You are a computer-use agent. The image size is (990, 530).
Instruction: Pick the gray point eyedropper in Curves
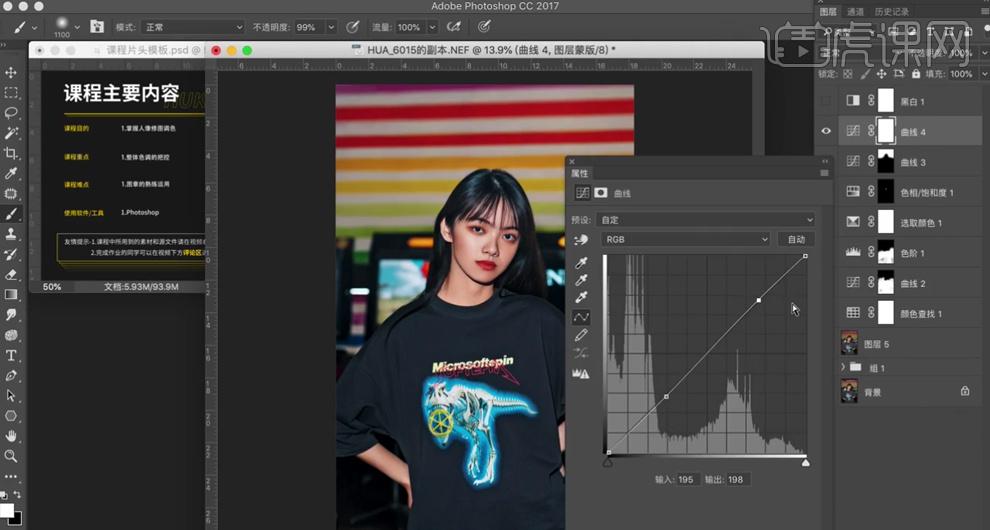pos(581,280)
